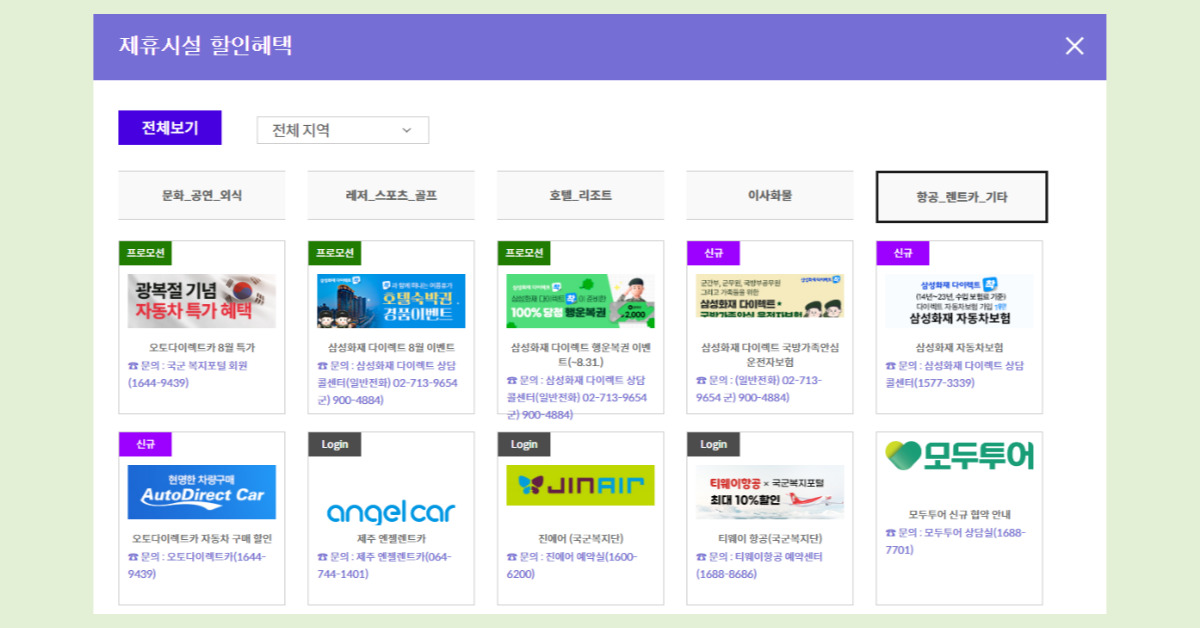Image resolution: width=1200 pixels, height=628 pixels.
Task: Click the Login badge on angel car card
Action: pyautogui.click(x=334, y=444)
